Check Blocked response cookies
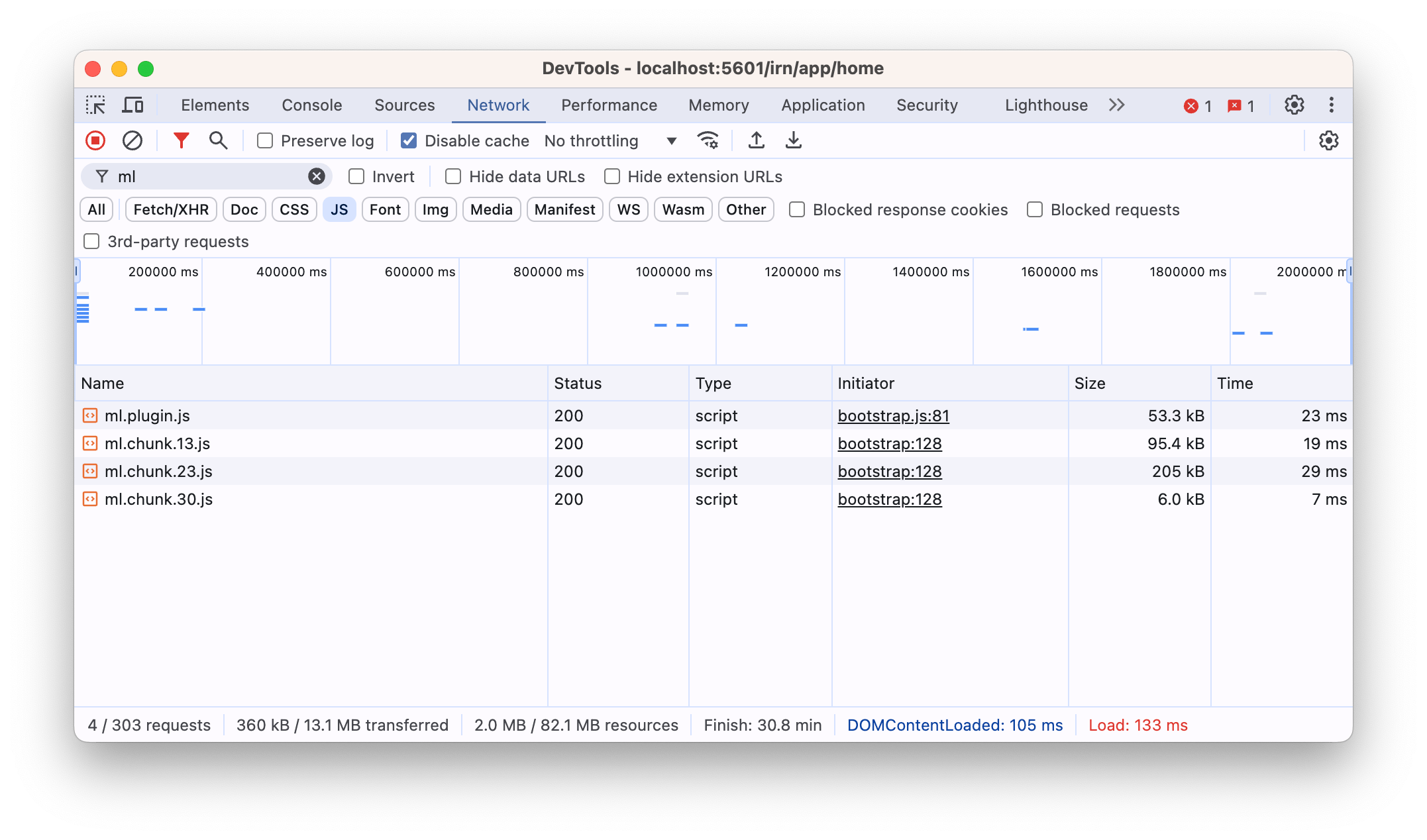 tap(797, 209)
